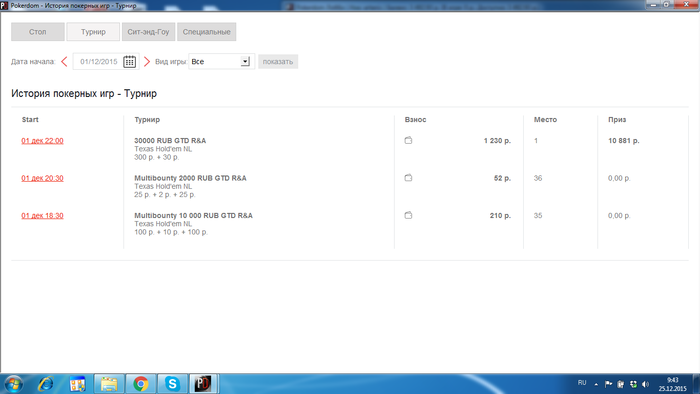Open tournament link 01 дек 20:30
Image resolution: width=700 pixels, height=394 pixels.
pyautogui.click(x=42, y=178)
